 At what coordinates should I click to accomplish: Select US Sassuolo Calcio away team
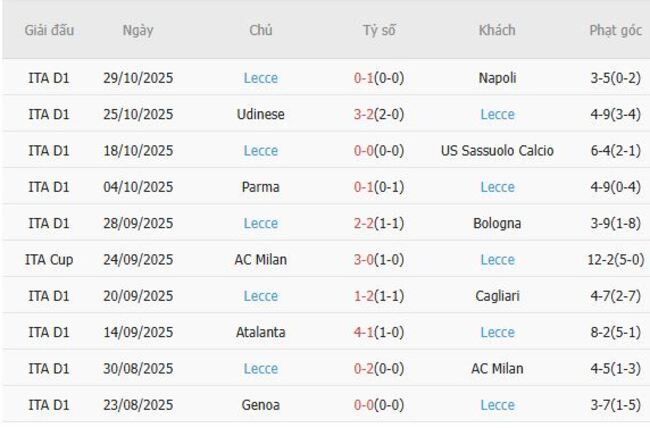497,151
